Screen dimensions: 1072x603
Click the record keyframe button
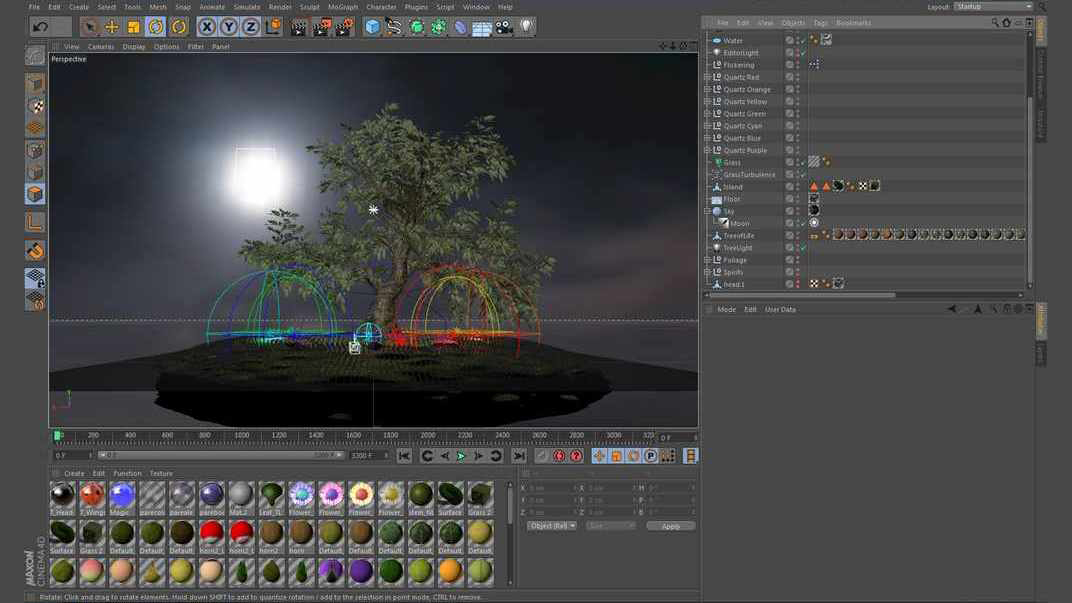pyautogui.click(x=559, y=456)
